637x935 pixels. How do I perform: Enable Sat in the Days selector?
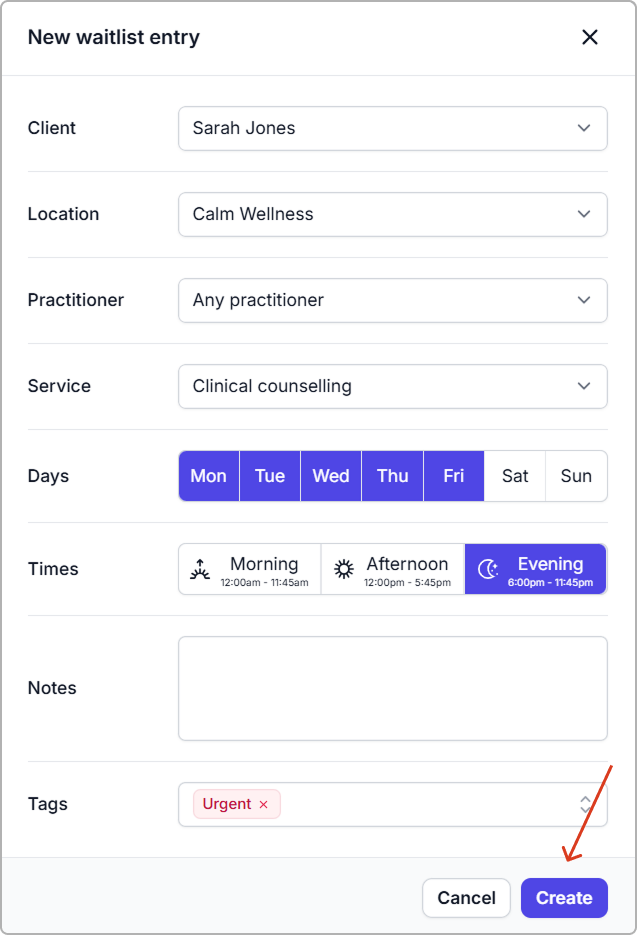point(515,476)
